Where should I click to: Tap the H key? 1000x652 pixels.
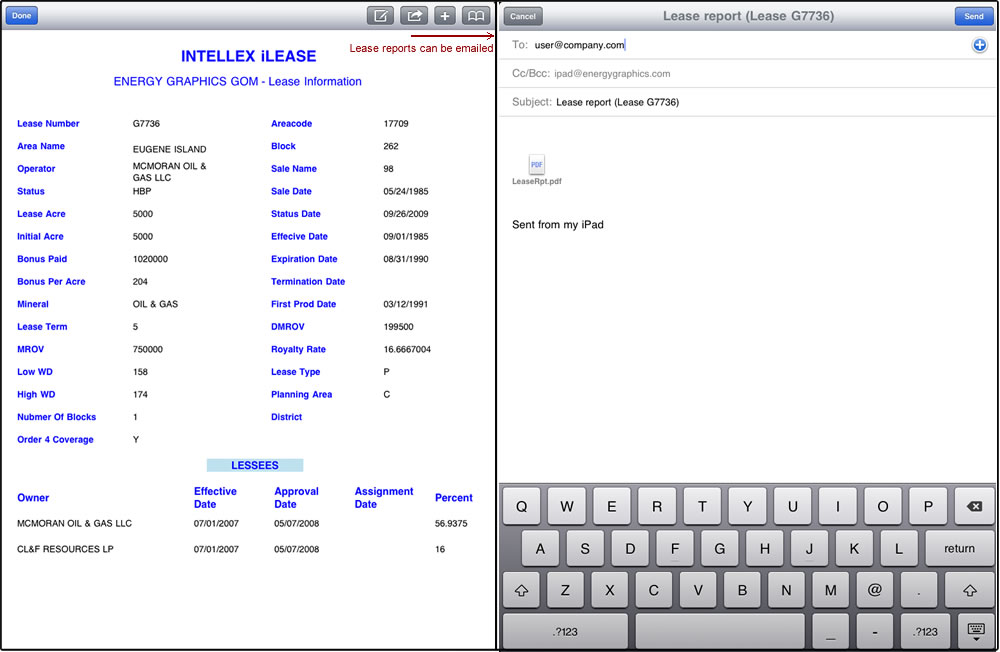point(765,548)
